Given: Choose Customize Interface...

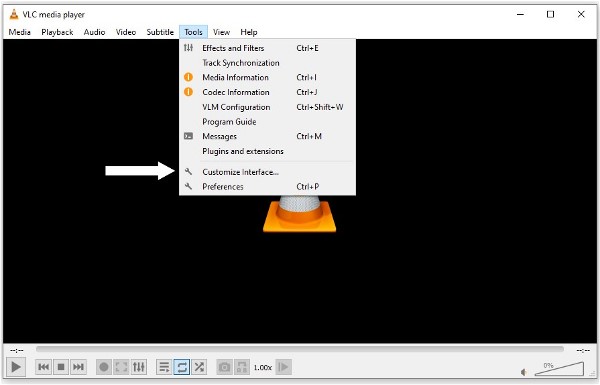Looking at the screenshot, I should click(x=267, y=172).
